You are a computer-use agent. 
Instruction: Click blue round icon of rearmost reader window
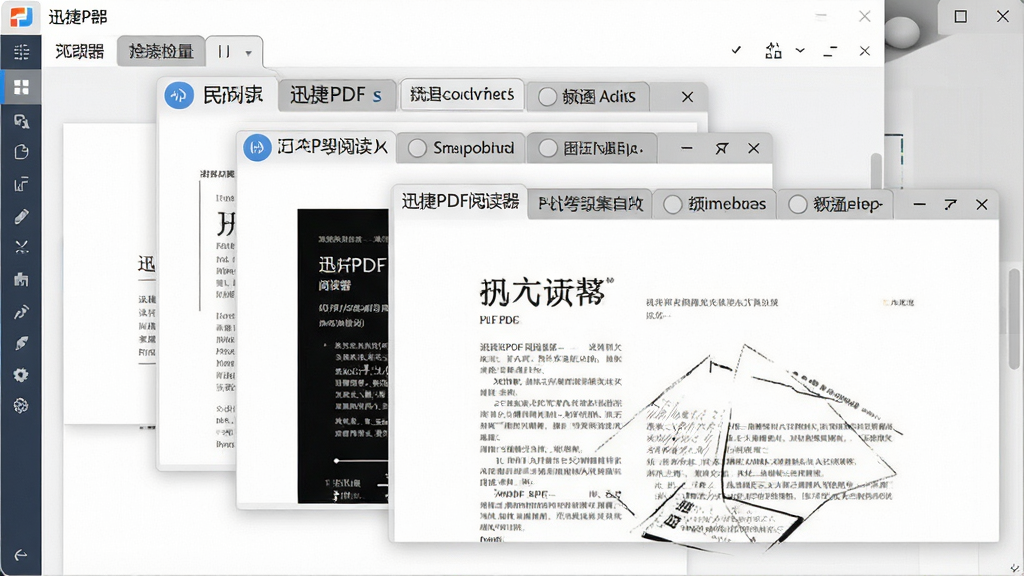click(x=178, y=96)
